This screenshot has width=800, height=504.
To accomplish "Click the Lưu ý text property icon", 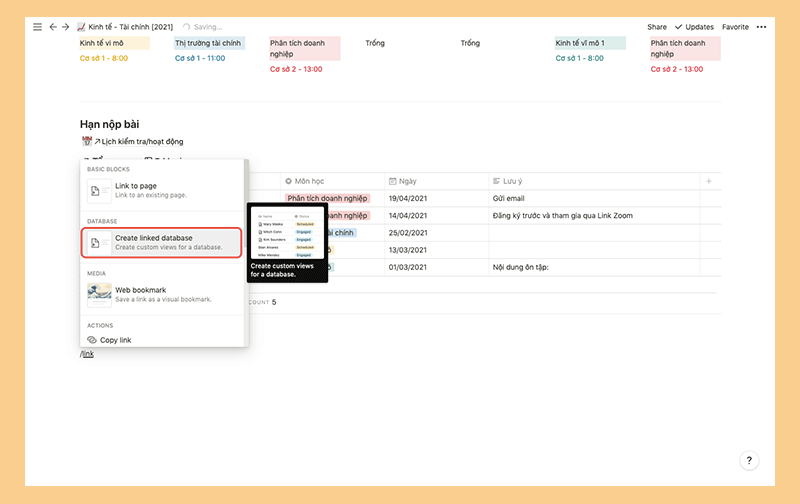I will coord(496,181).
